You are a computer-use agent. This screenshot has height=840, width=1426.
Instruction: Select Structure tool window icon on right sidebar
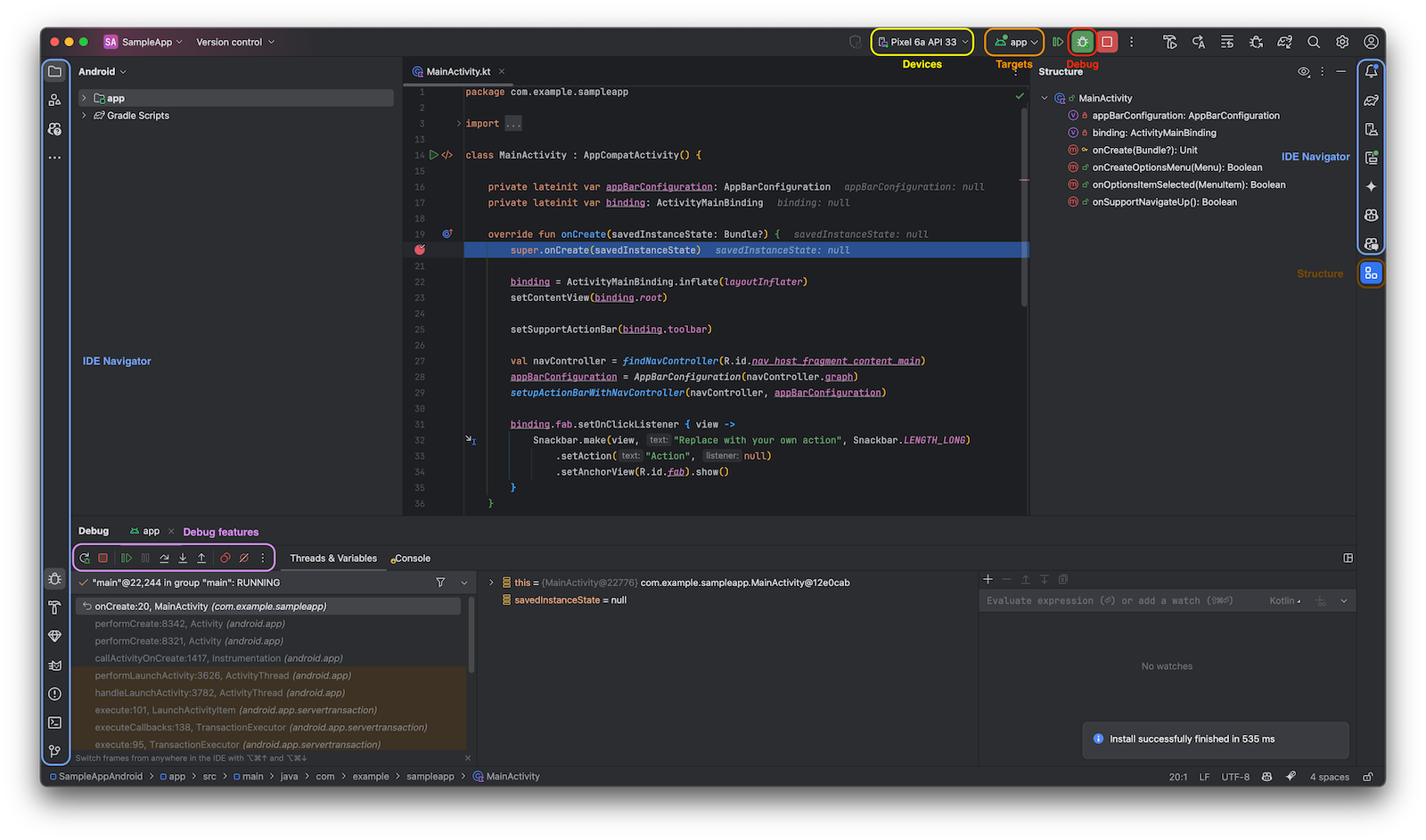click(1371, 273)
